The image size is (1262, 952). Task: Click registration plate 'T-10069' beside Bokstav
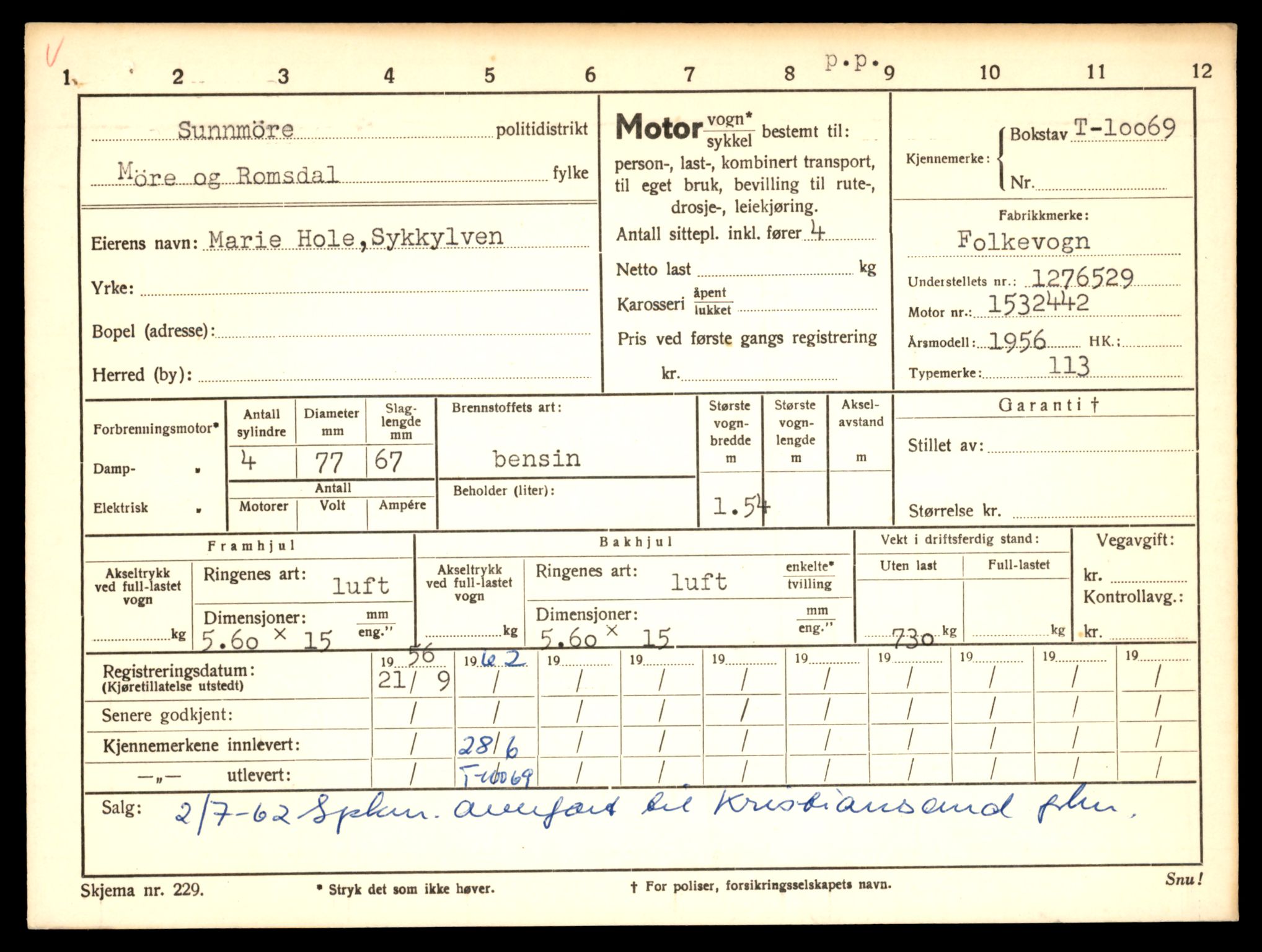(1124, 128)
